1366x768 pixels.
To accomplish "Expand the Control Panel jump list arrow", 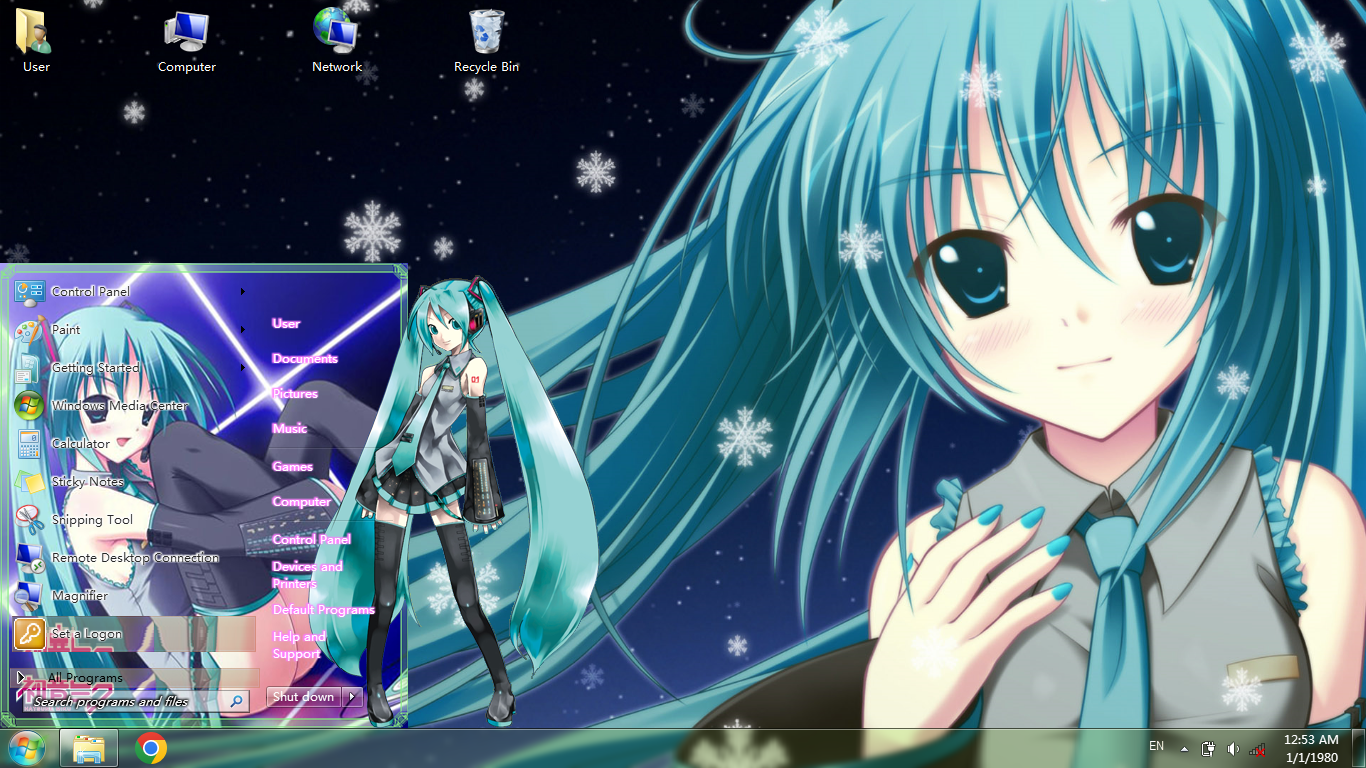I will (x=243, y=292).
